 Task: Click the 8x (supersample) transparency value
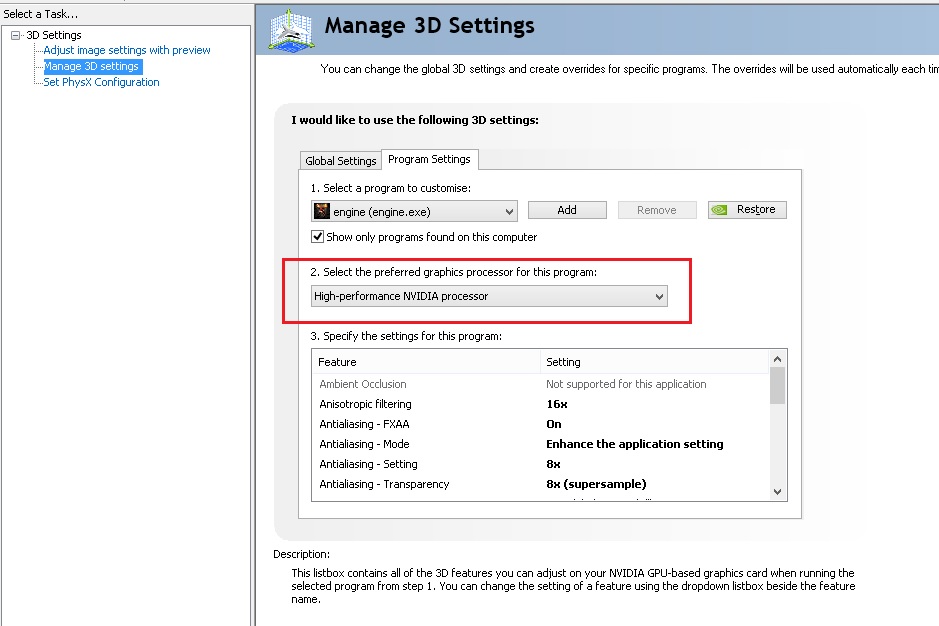pos(596,484)
